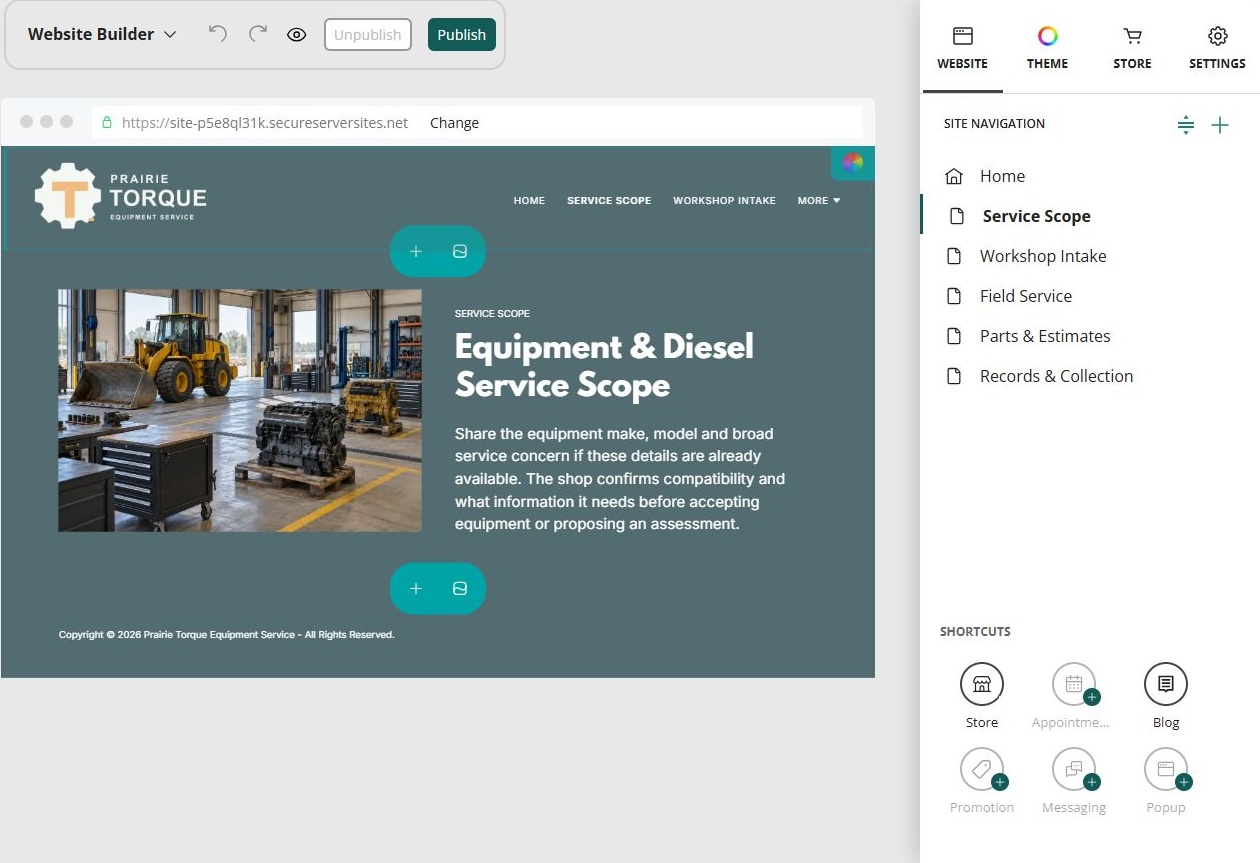Redo the last edit
1260x863 pixels.
pyautogui.click(x=258, y=34)
